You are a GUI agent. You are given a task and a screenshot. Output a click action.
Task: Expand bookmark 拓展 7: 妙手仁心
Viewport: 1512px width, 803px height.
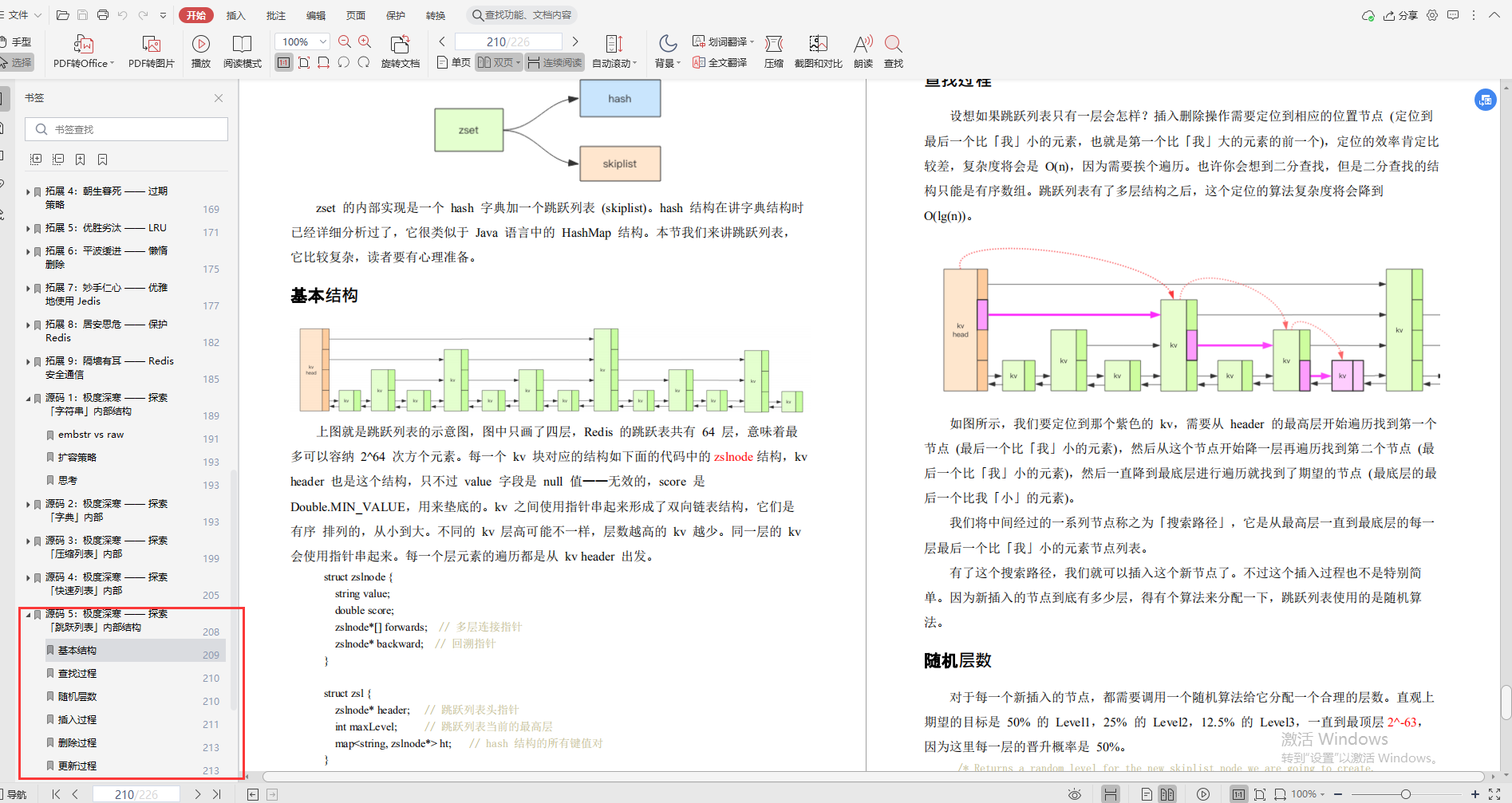28,288
